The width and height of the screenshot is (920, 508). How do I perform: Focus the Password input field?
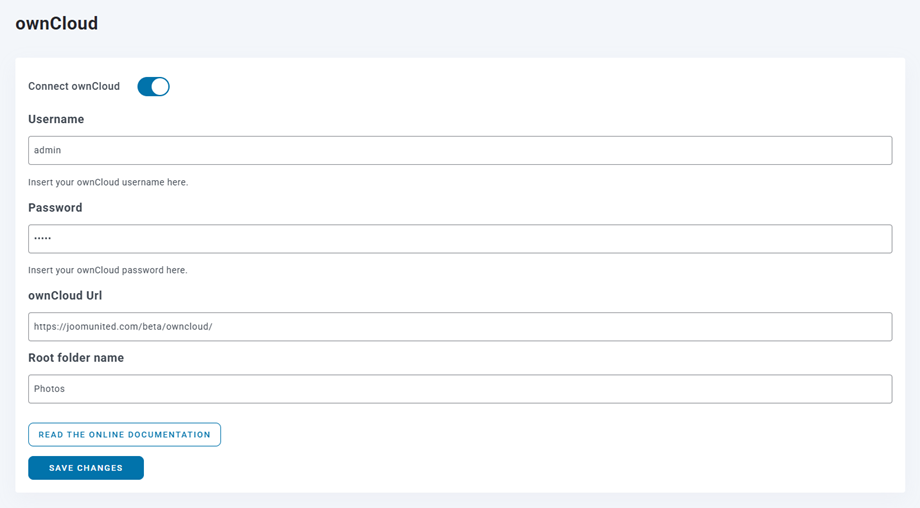coord(460,239)
